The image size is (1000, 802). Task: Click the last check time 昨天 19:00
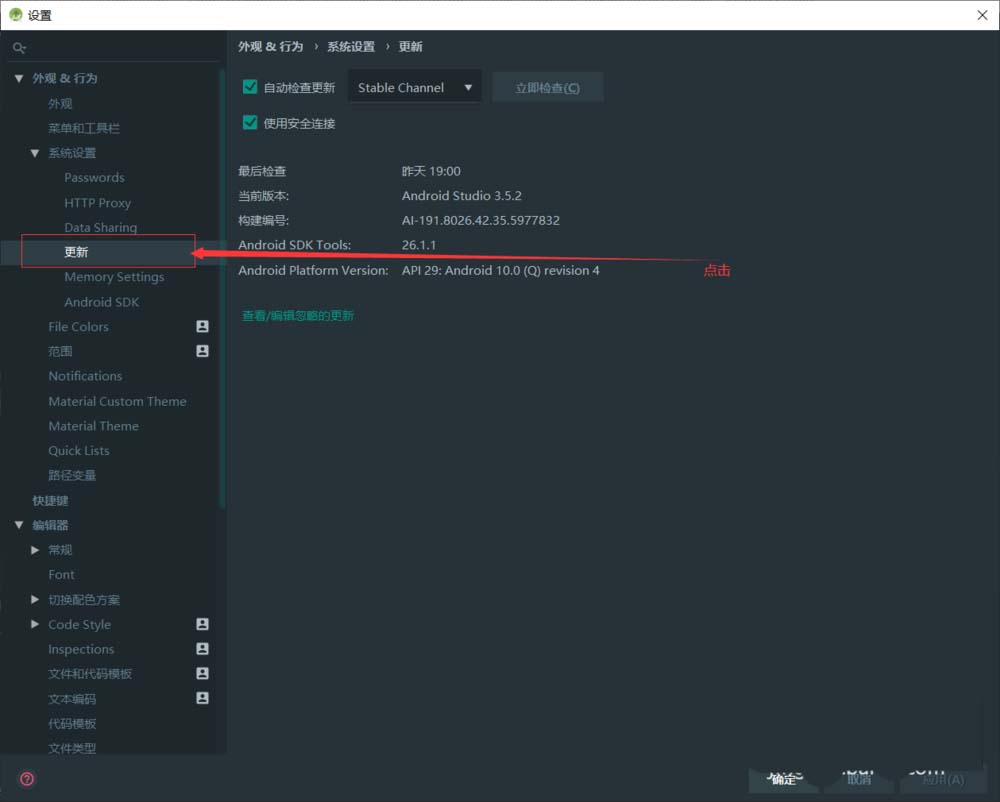click(431, 171)
